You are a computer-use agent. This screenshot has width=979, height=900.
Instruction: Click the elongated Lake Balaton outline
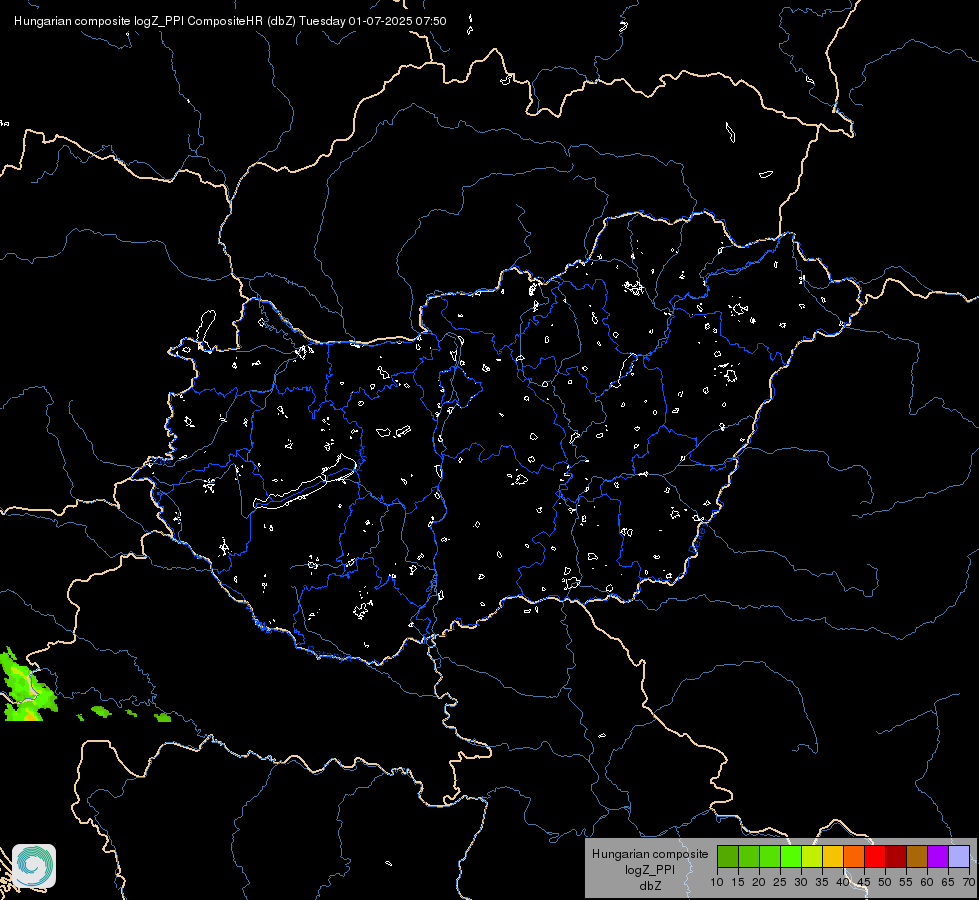tap(305, 483)
